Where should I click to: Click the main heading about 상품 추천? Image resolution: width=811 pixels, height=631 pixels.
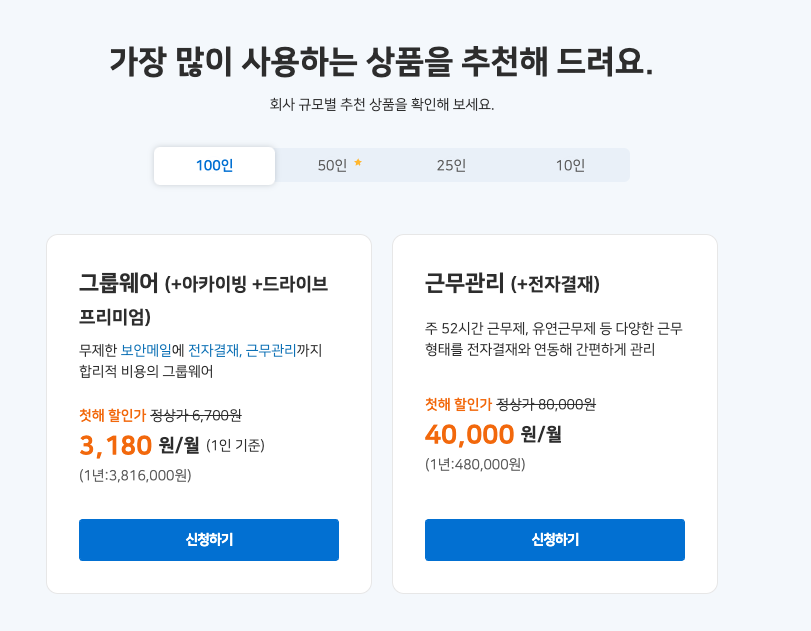(380, 61)
